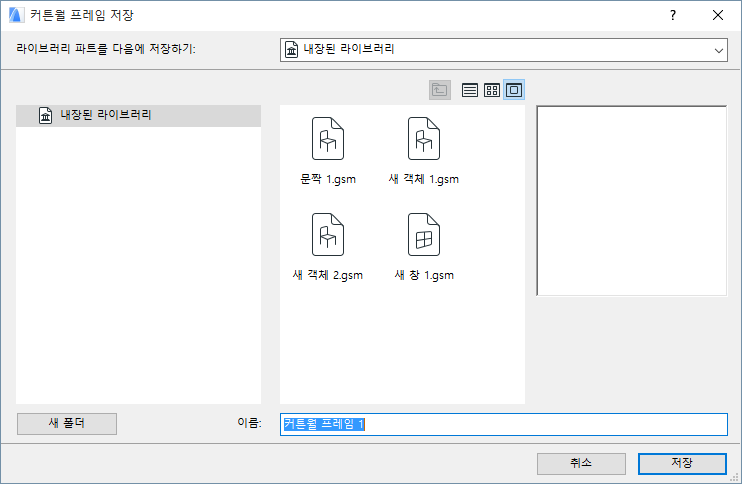Click the library icon in the destination combo box
The width and height of the screenshot is (742, 484).
[292, 50]
